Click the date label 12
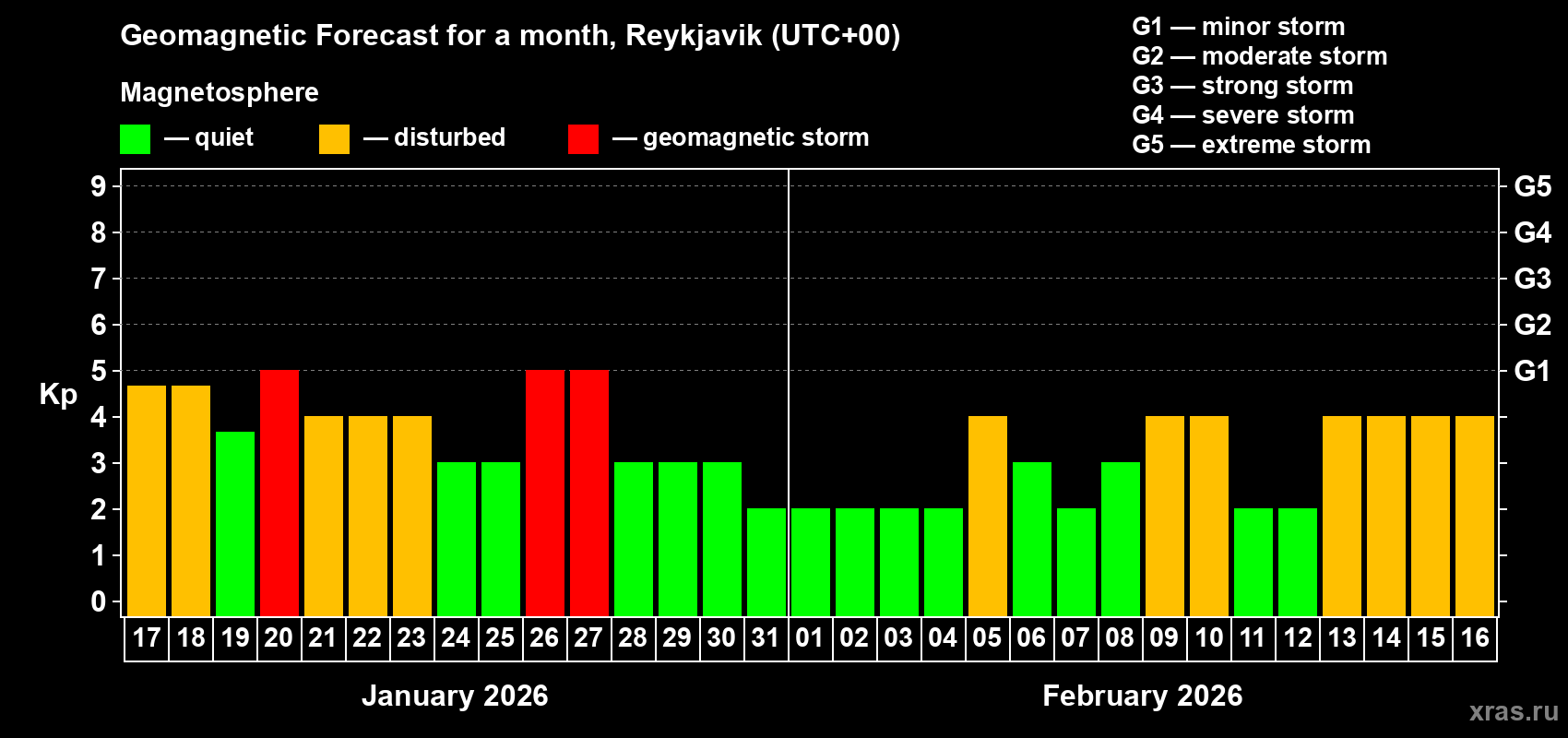This screenshot has height=738, width=1568. [x=1298, y=638]
